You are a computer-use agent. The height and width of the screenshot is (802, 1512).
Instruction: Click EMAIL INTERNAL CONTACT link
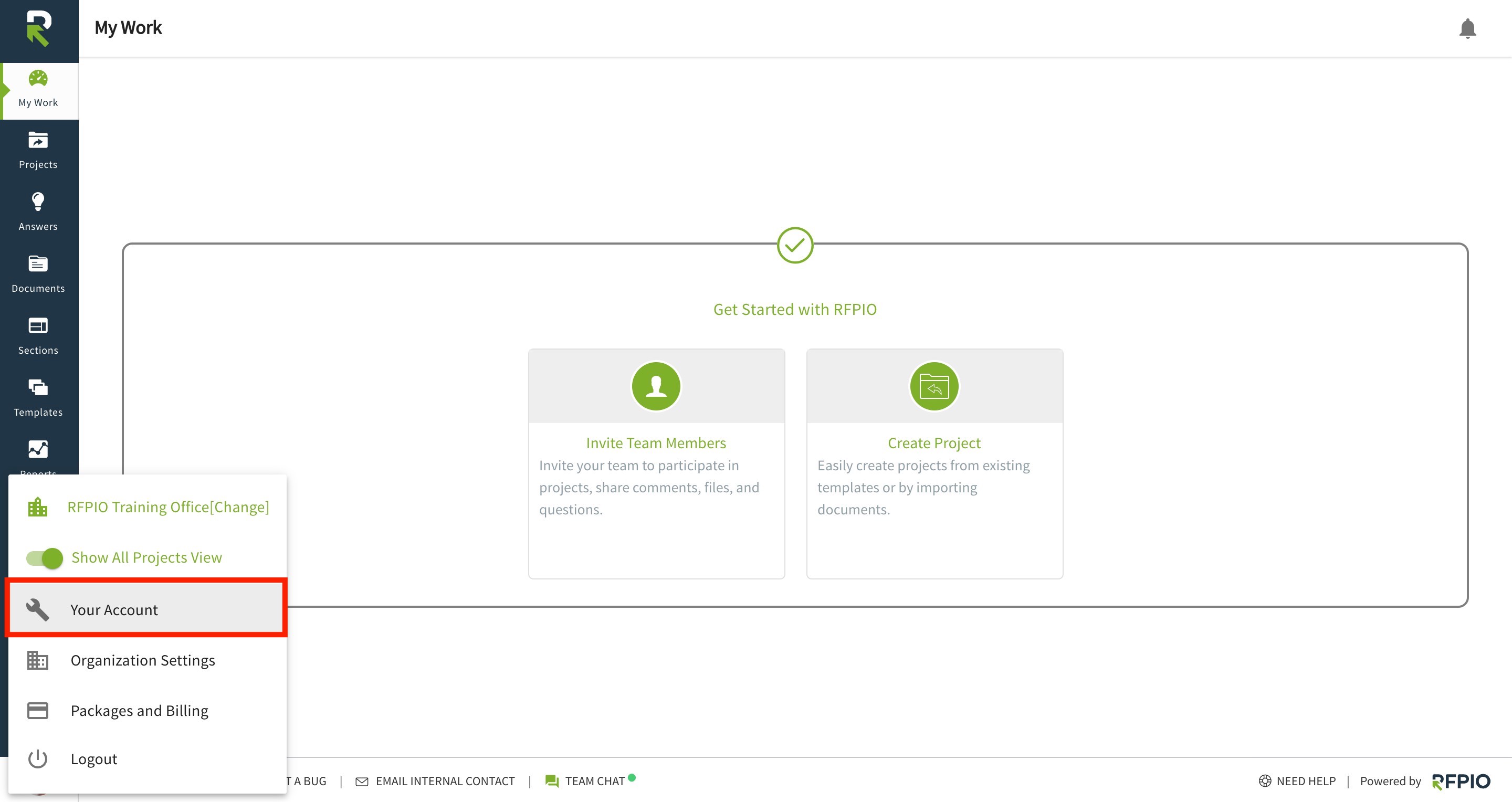click(x=445, y=782)
